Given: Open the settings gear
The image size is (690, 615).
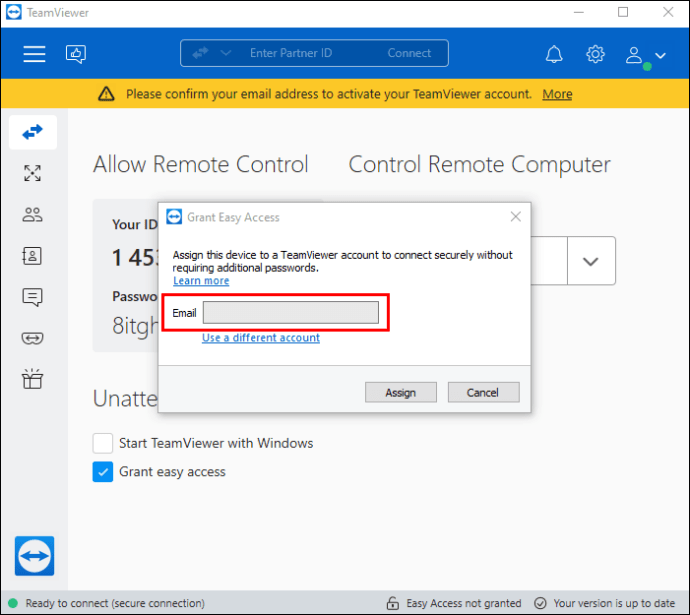Looking at the screenshot, I should [595, 55].
